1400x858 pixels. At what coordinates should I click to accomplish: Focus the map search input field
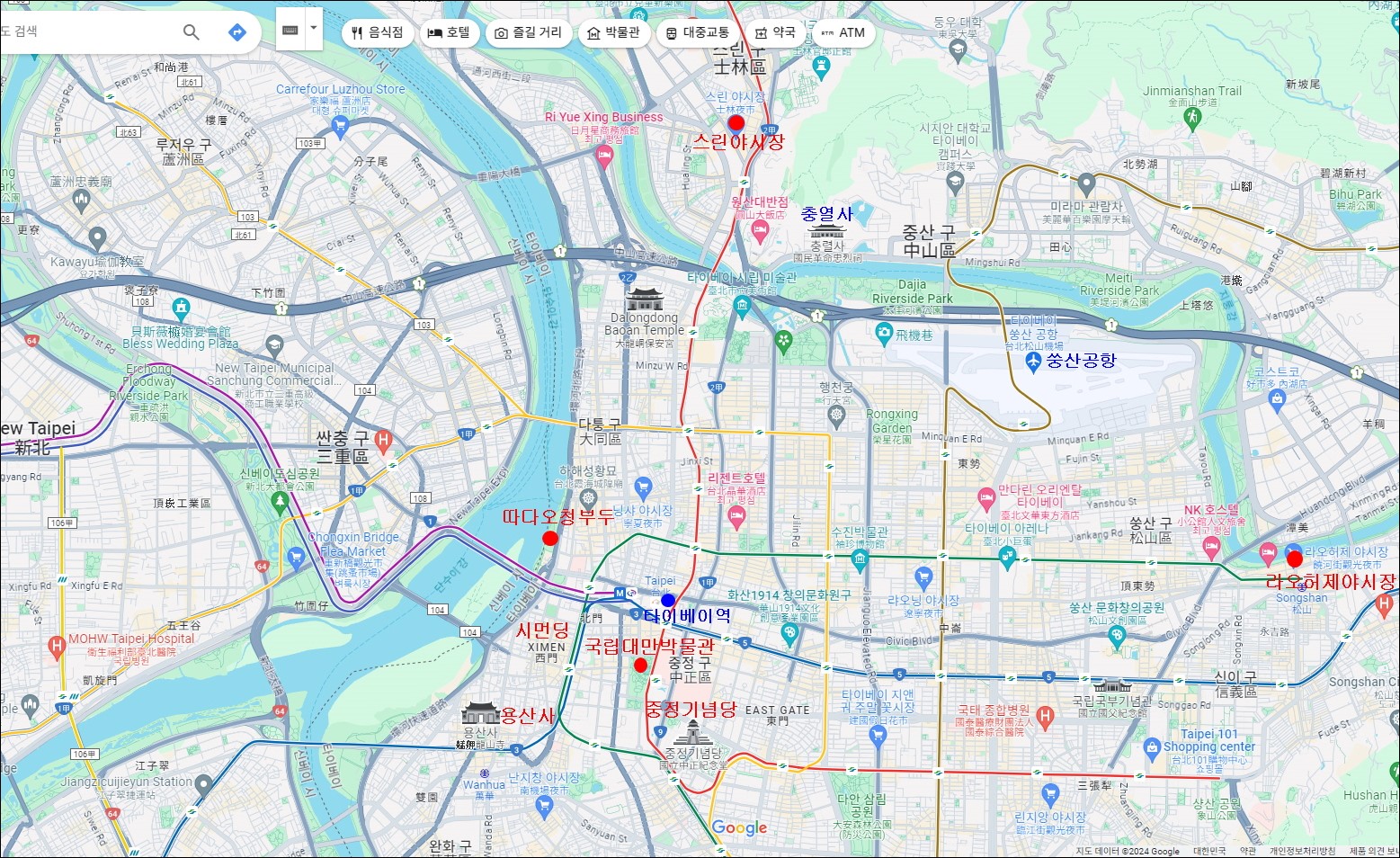click(85, 31)
